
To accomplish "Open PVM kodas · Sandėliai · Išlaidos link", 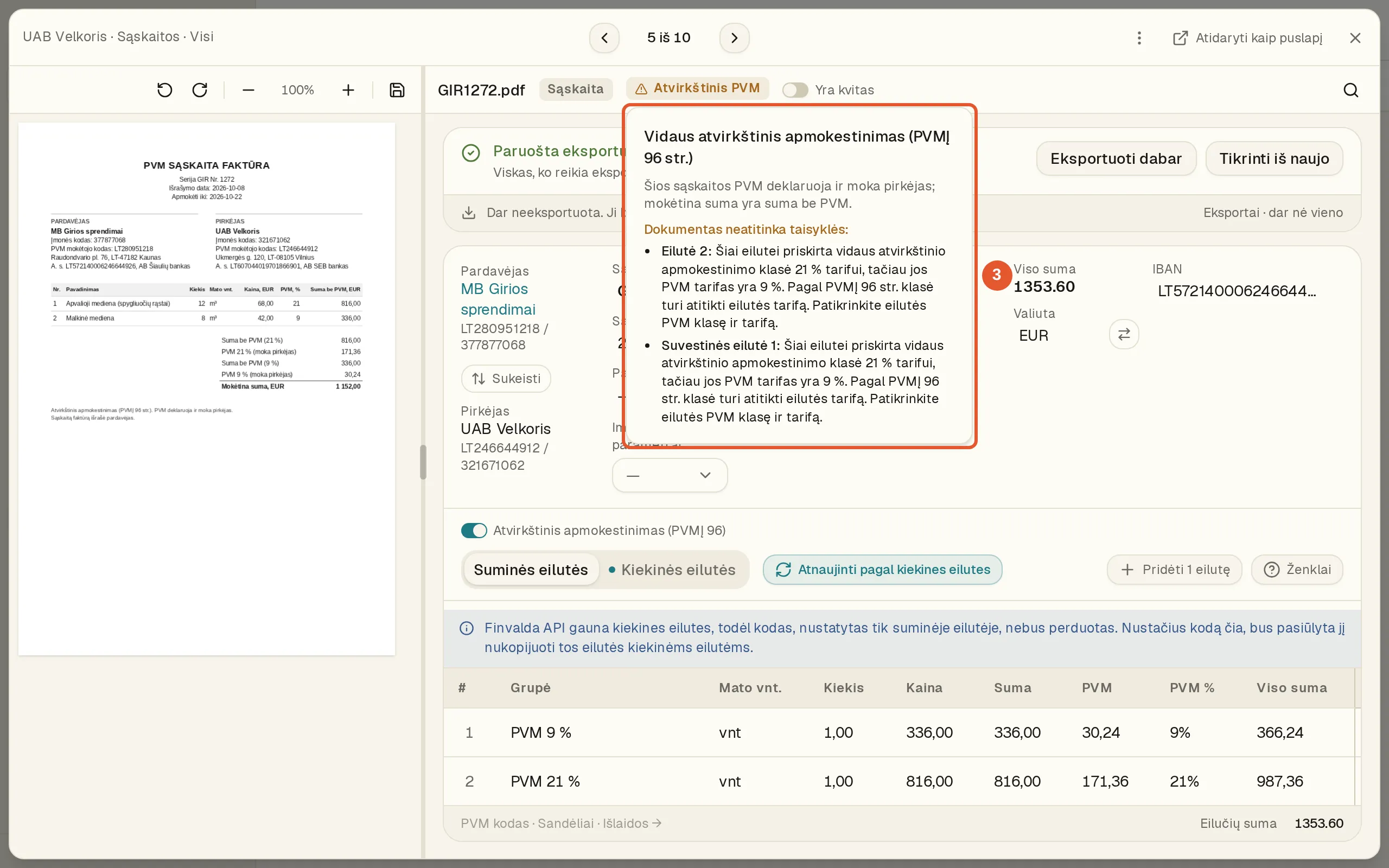I will point(561,823).
